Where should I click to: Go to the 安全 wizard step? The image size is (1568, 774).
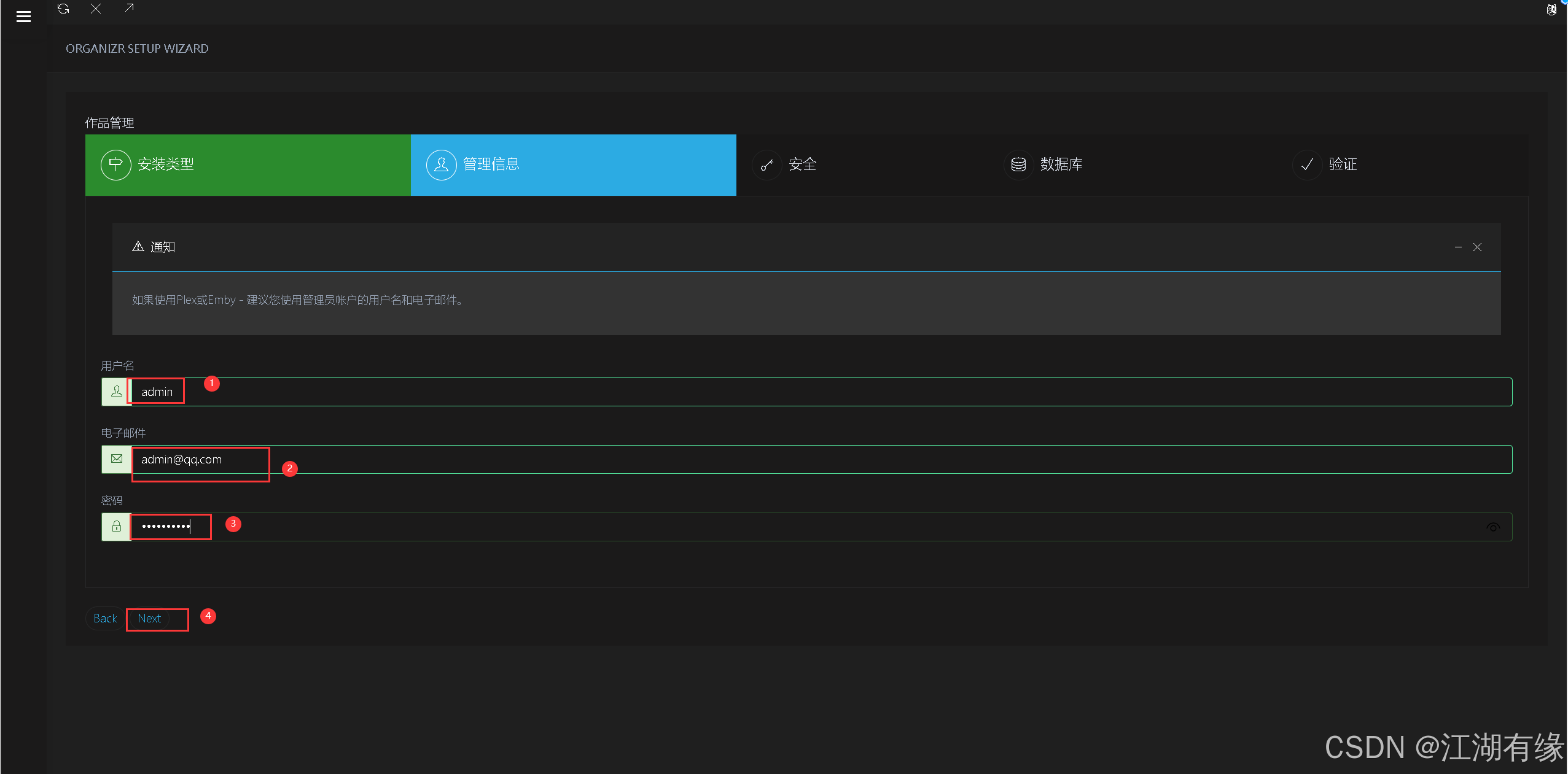coord(802,164)
